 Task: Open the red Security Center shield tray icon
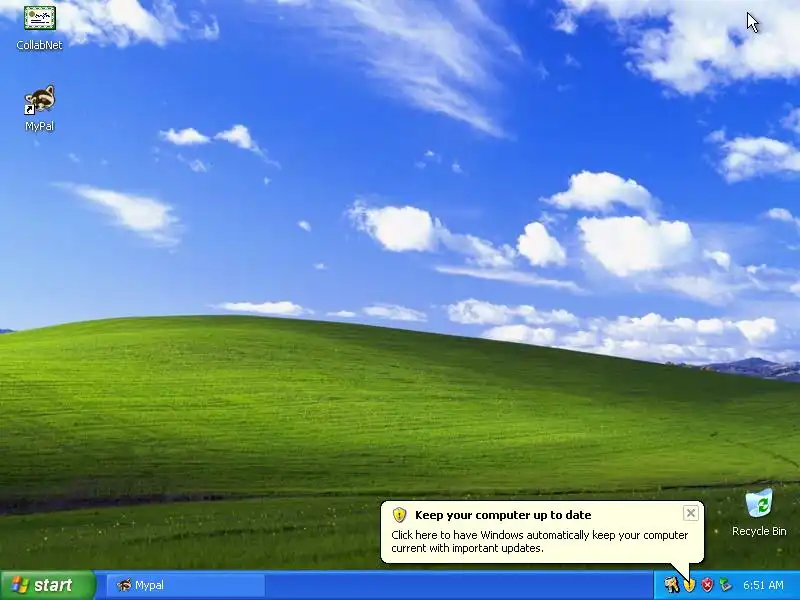[x=707, y=585]
